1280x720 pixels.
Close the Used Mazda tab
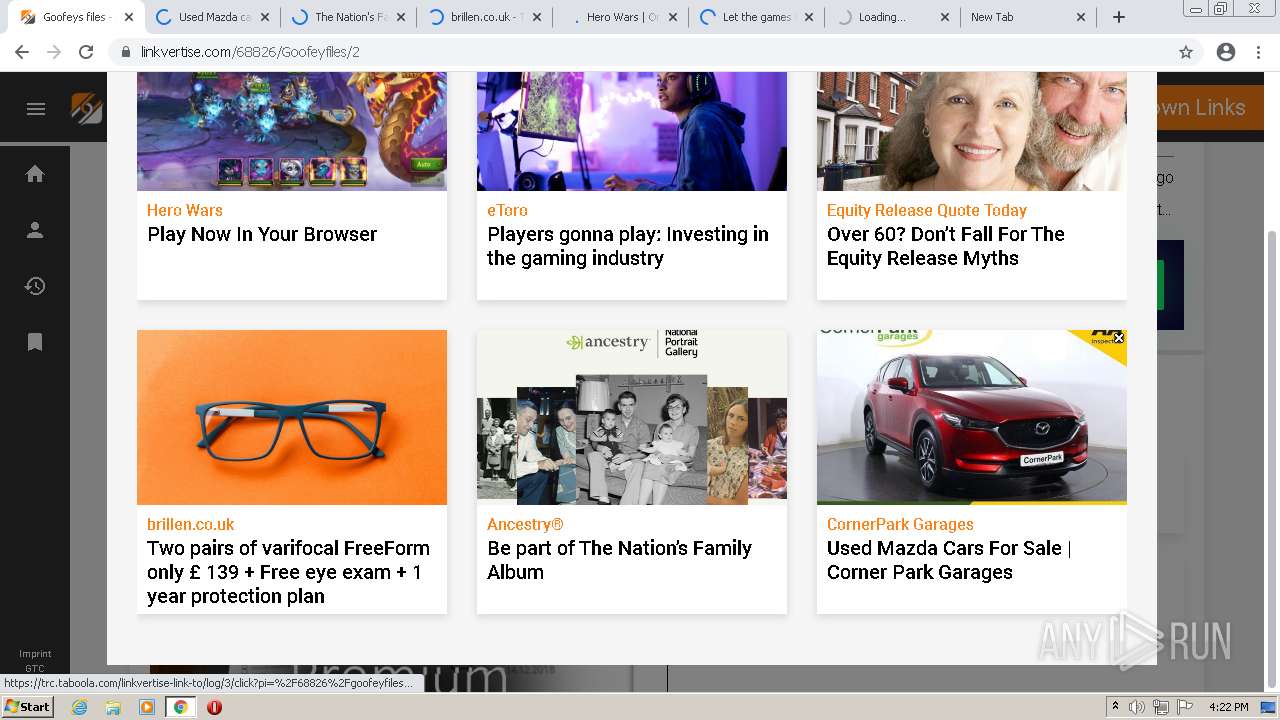(x=265, y=17)
